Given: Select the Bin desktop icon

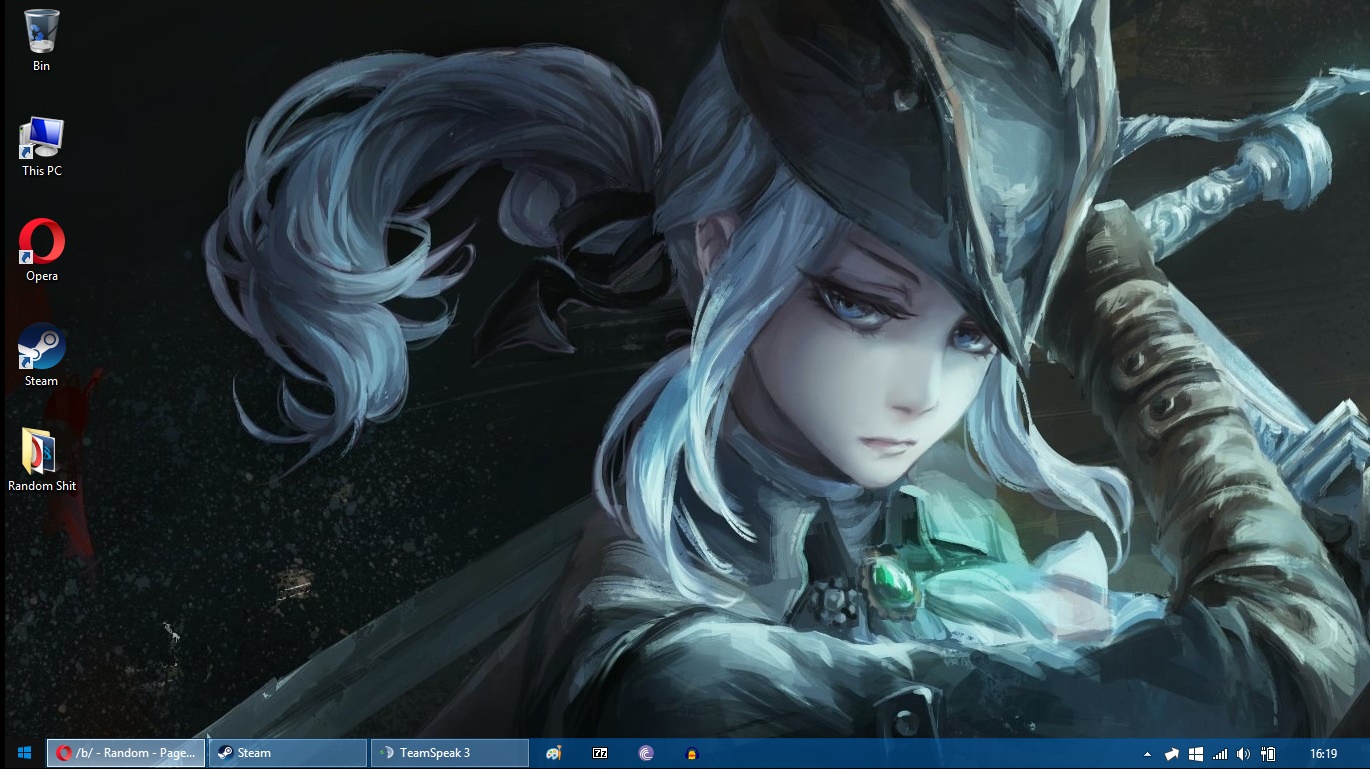Looking at the screenshot, I should coord(41,40).
